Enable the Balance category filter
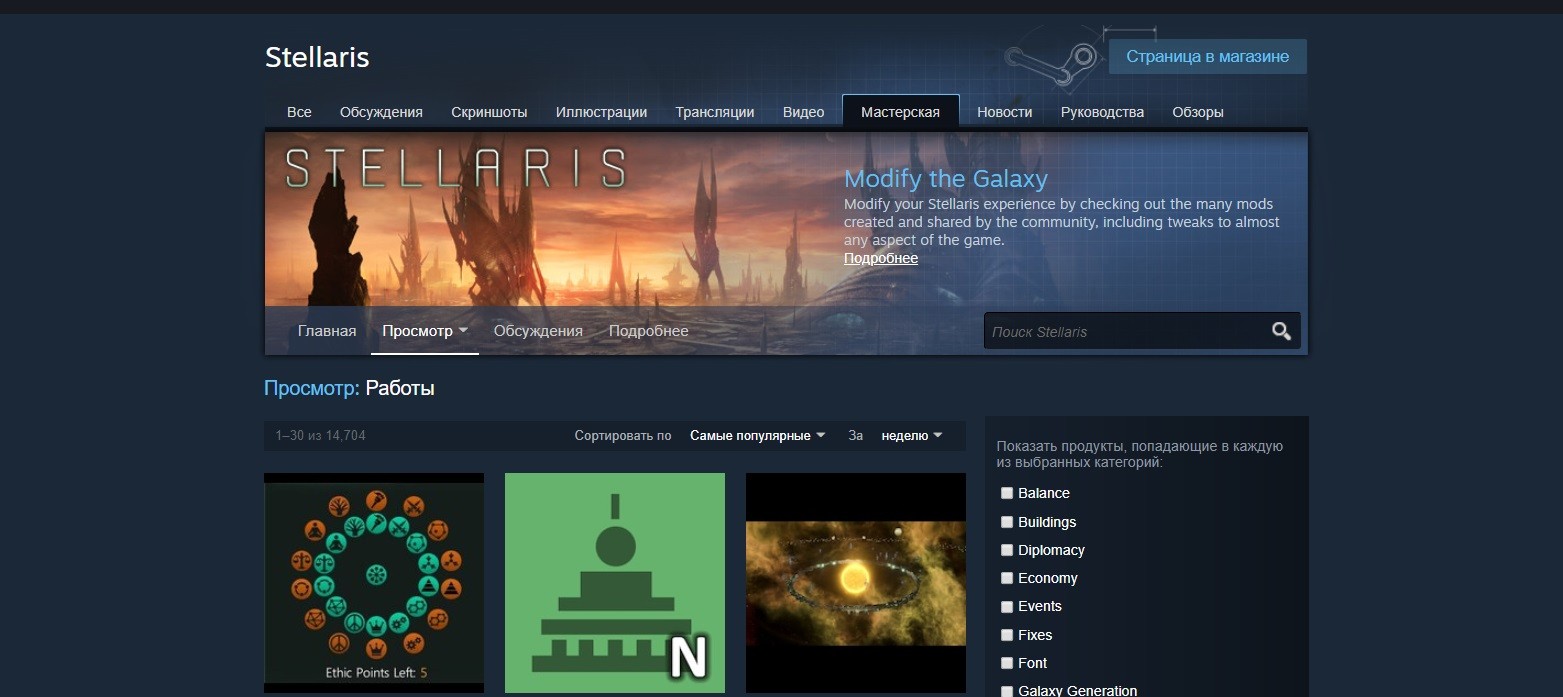 click(x=1006, y=493)
